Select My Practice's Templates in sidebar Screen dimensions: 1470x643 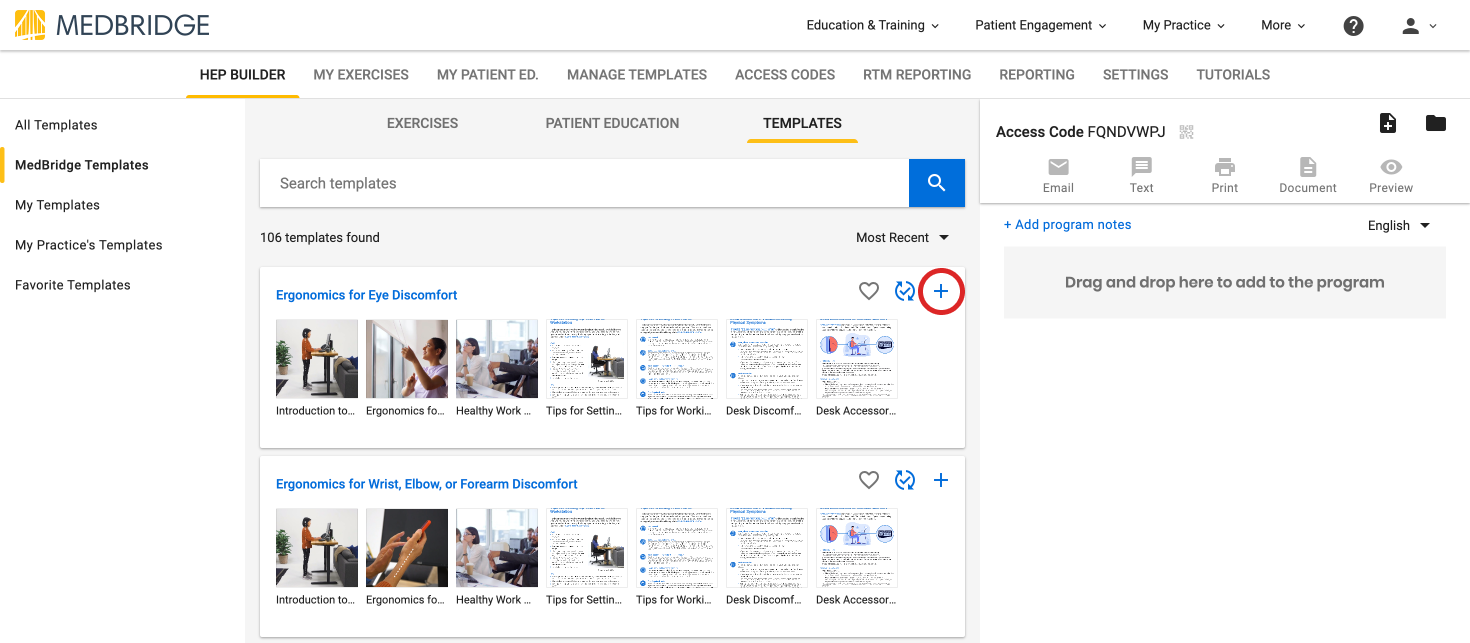(88, 245)
